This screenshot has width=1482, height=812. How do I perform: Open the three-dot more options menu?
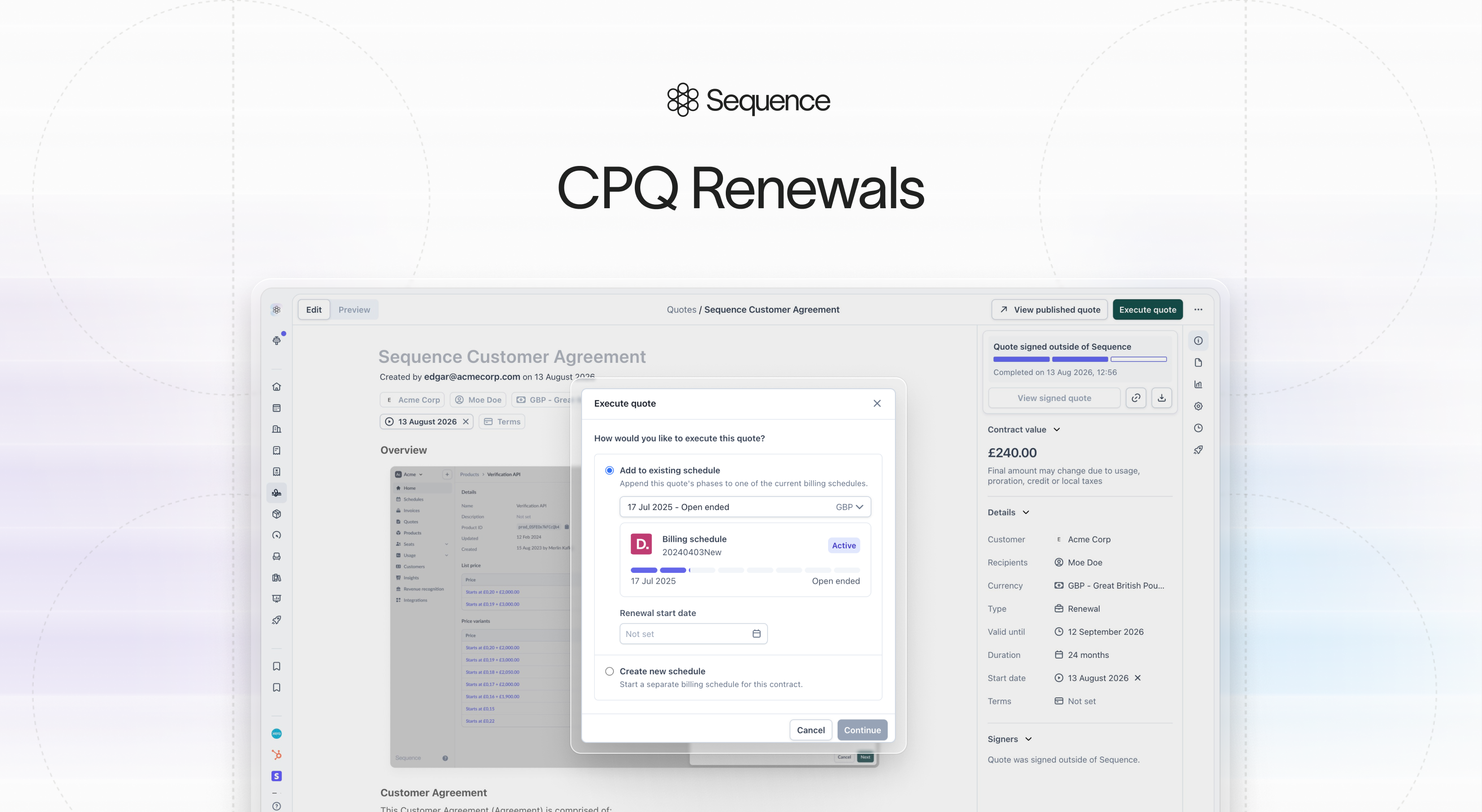tap(1198, 310)
